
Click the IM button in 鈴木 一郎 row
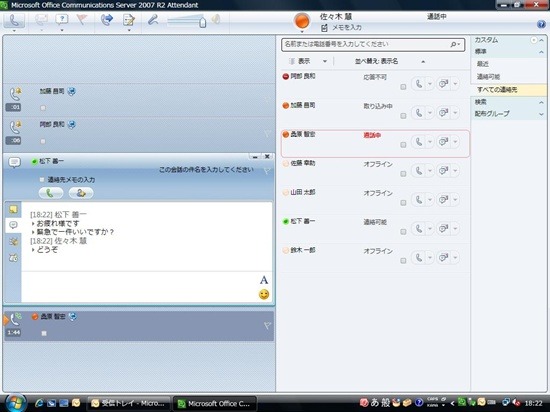pos(443,257)
